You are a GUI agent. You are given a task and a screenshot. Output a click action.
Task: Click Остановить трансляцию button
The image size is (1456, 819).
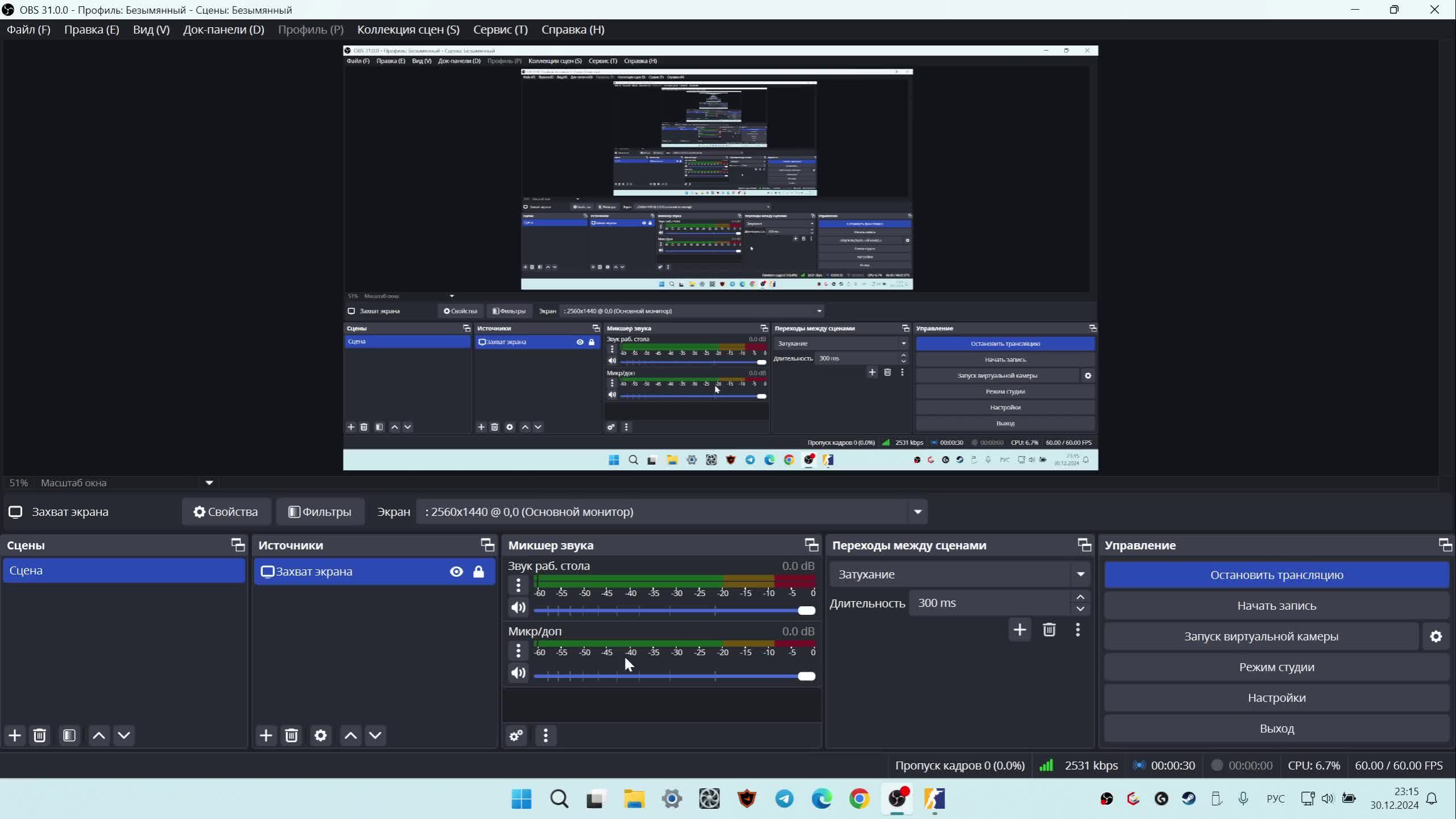pos(1276,575)
